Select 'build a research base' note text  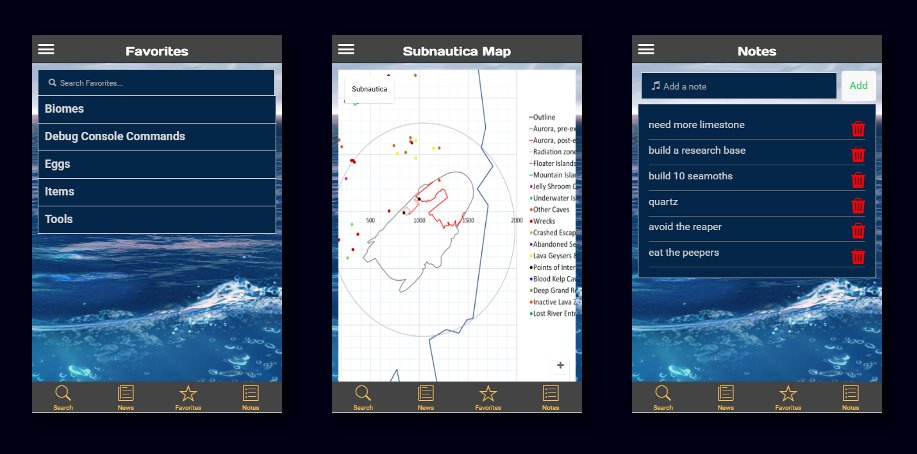697,150
